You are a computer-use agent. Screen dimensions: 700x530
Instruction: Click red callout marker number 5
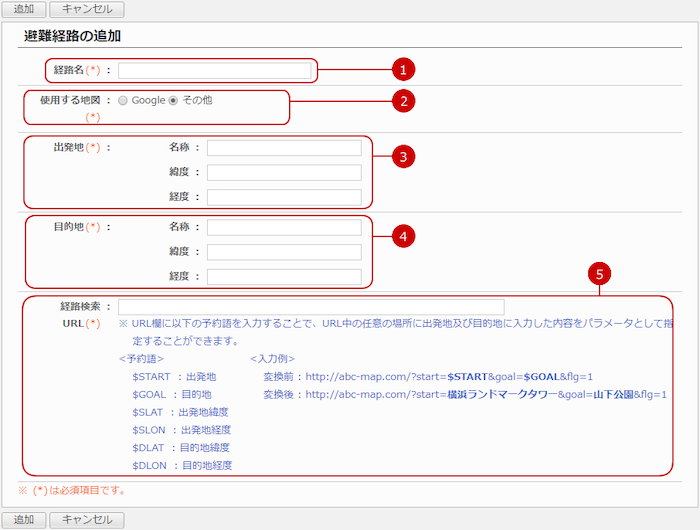tap(599, 272)
